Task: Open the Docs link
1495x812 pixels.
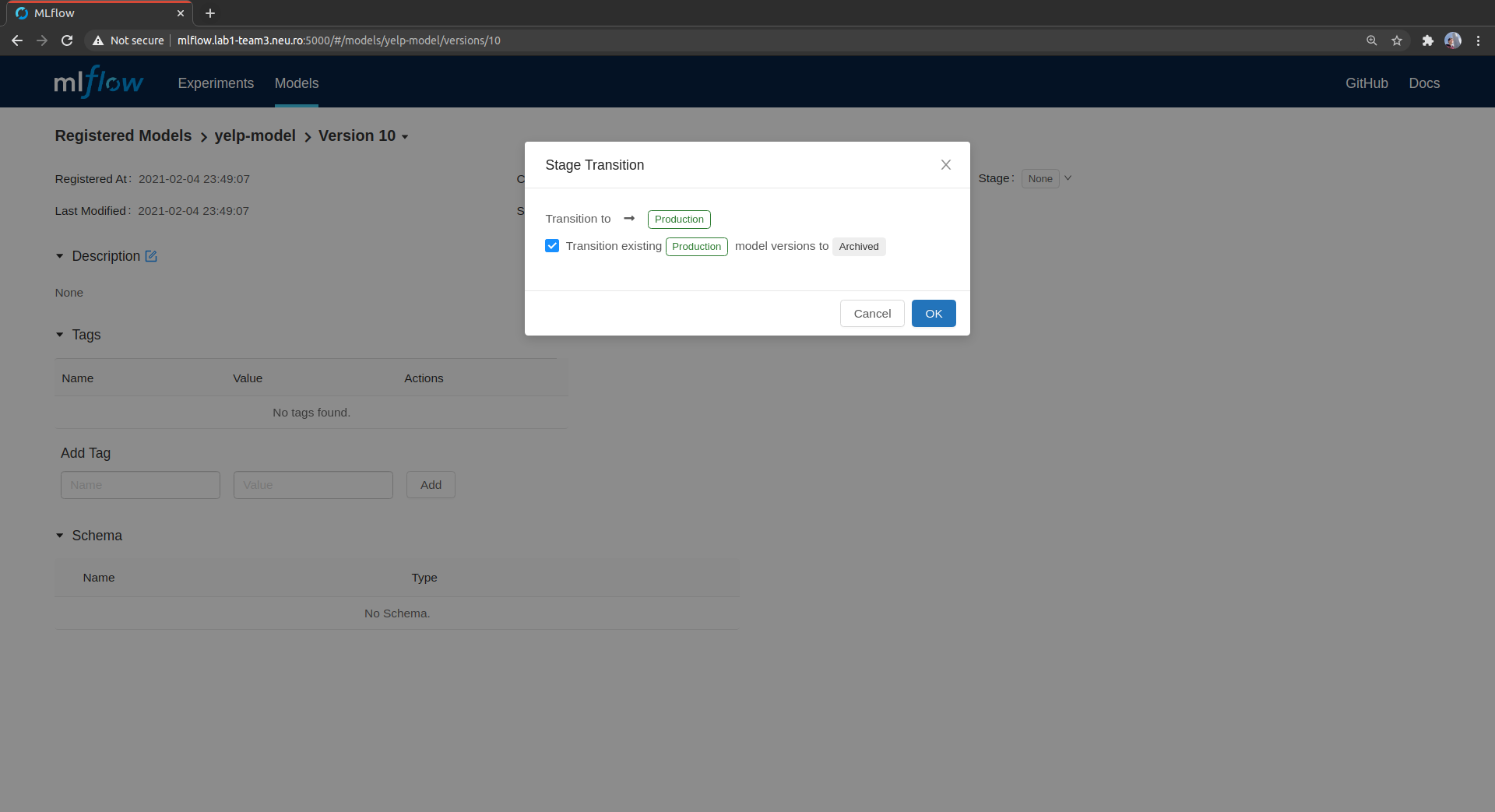Action: pos(1424,83)
